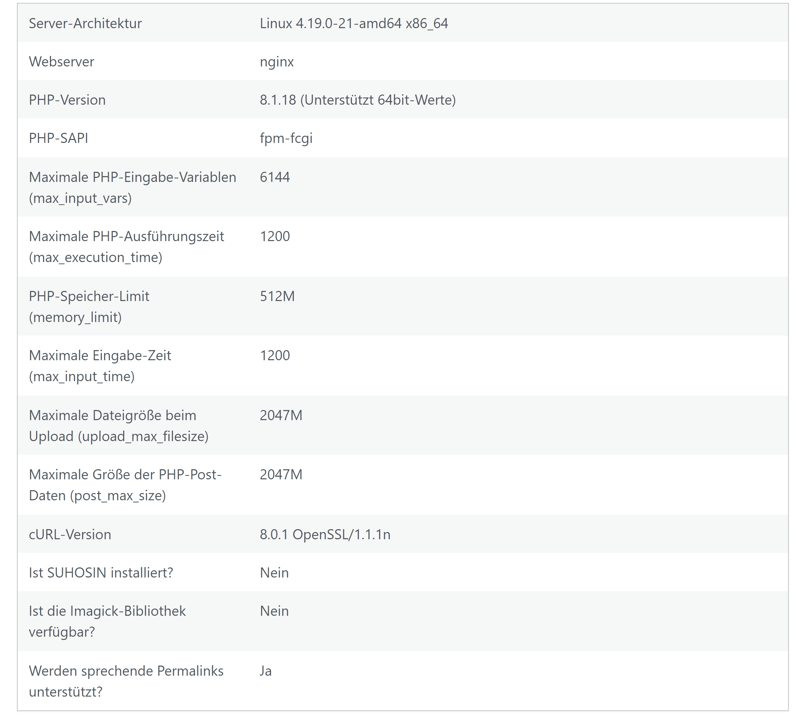Click the fpm-fcgi value
Image resolution: width=800 pixels, height=719 pixels.
[x=286, y=138]
